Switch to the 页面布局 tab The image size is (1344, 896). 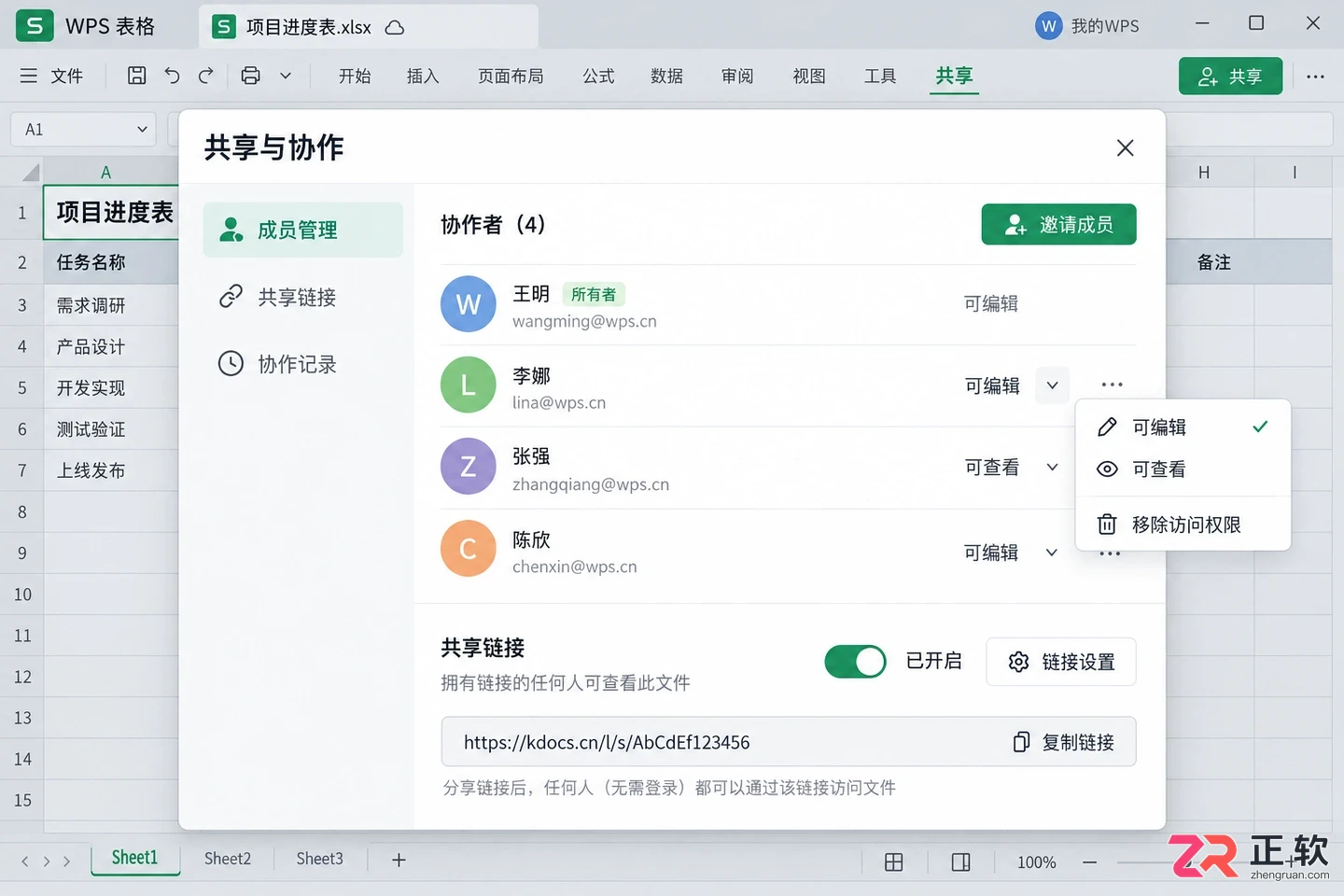[x=511, y=76]
